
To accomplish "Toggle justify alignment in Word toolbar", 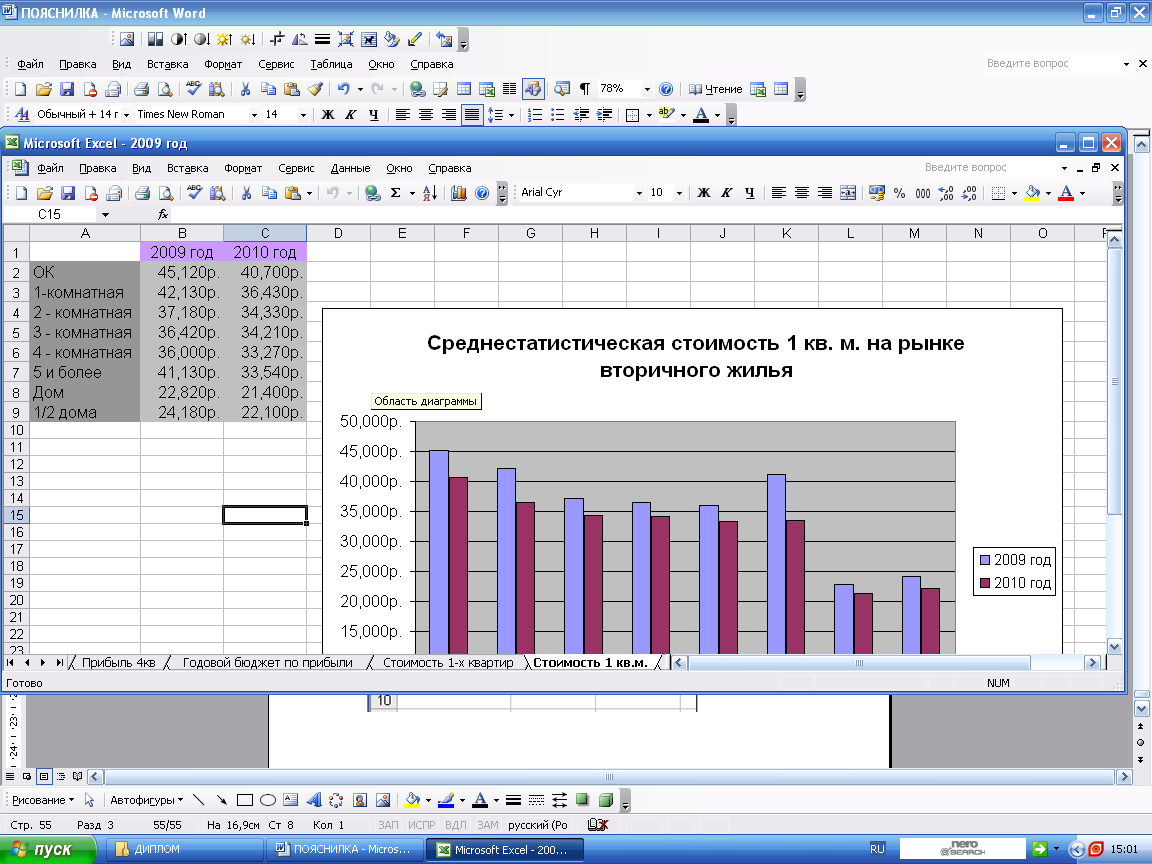I will coord(472,115).
